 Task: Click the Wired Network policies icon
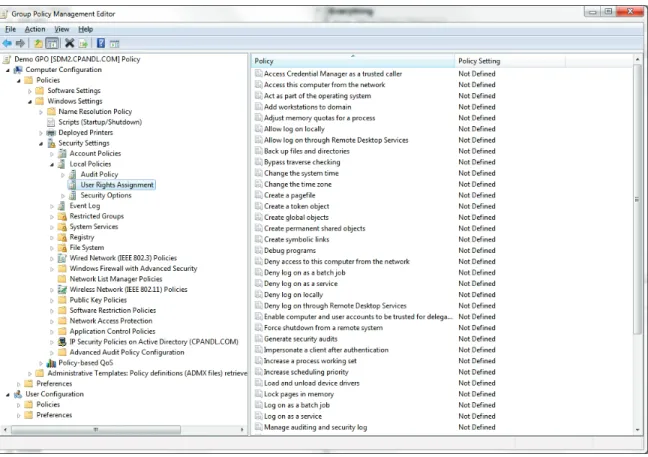[x=62, y=258]
